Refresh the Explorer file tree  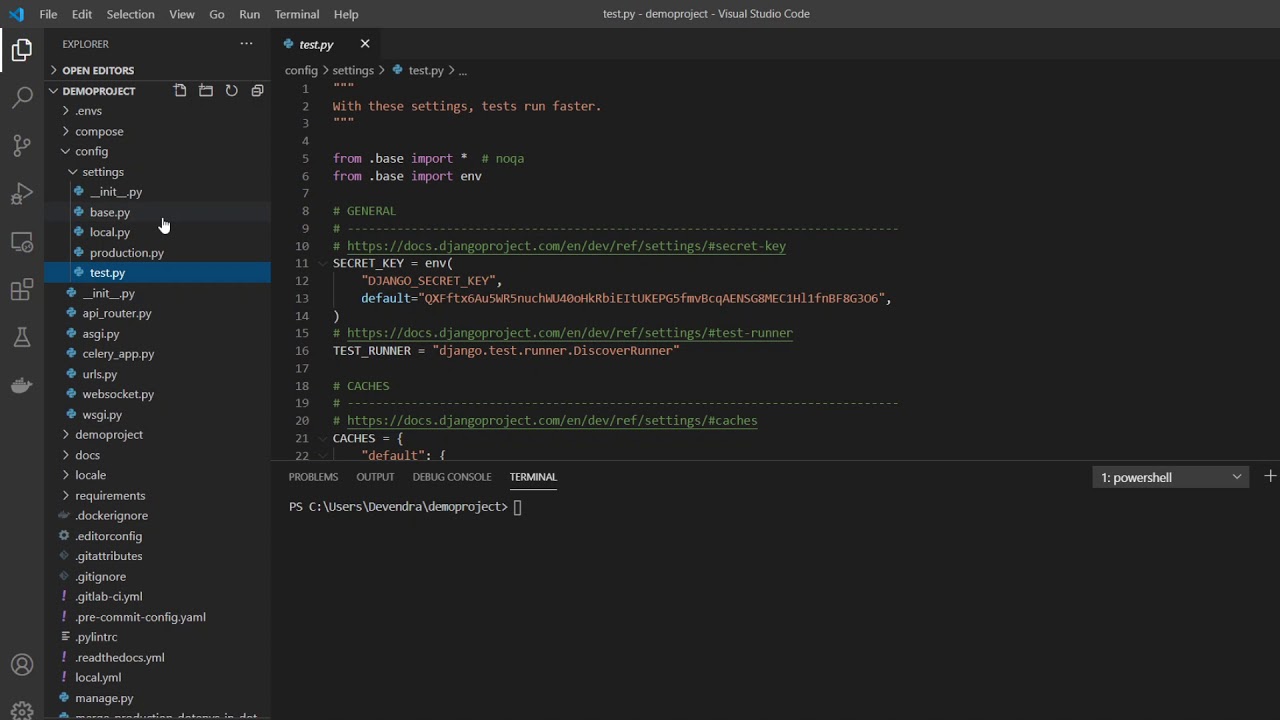pyautogui.click(x=231, y=91)
